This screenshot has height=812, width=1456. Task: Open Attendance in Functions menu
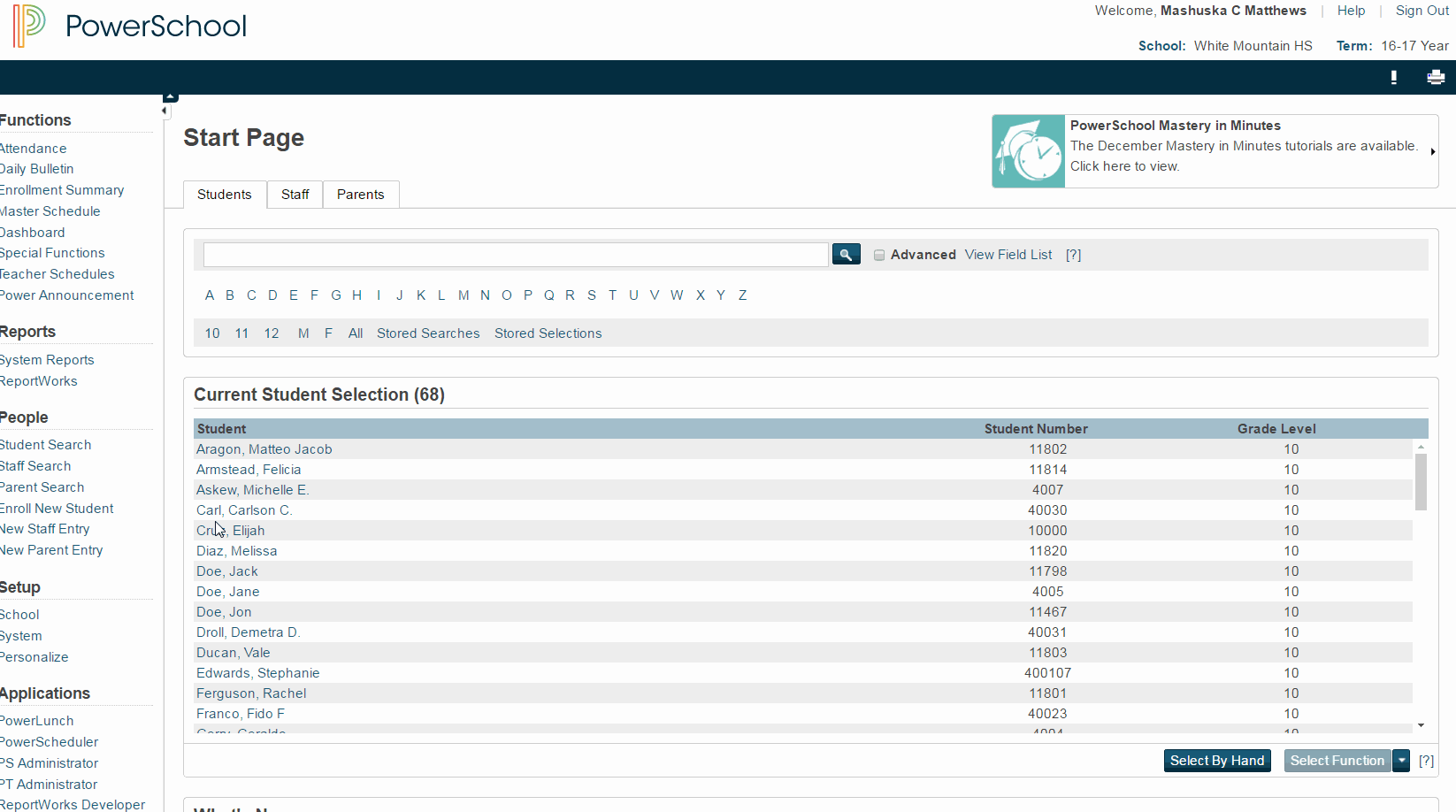coord(33,149)
